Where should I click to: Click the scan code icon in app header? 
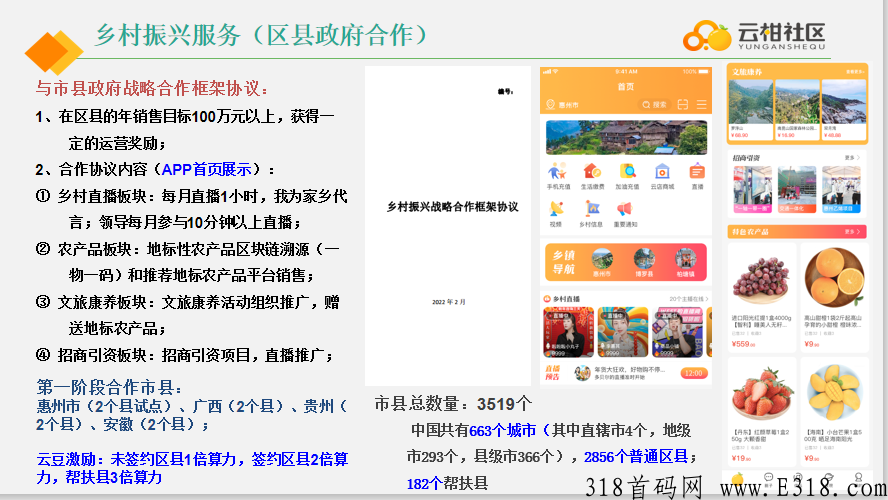click(x=683, y=105)
